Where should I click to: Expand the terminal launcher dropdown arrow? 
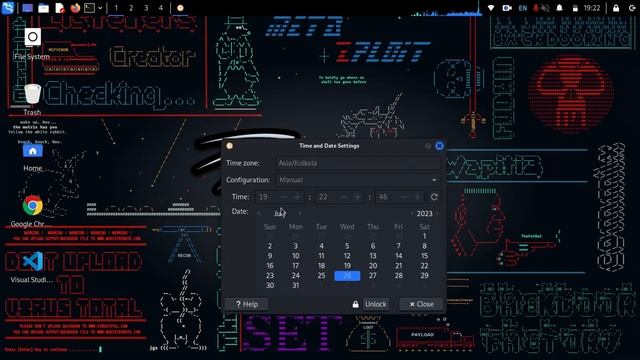point(100,8)
